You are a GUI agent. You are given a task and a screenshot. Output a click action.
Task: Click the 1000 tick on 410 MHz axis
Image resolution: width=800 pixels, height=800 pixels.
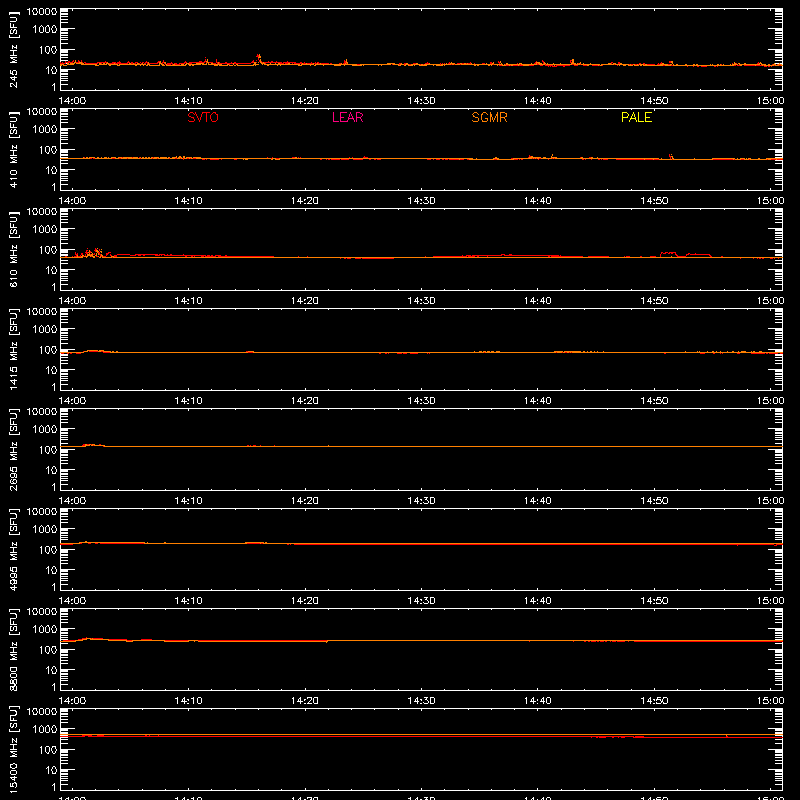pyautogui.click(x=45, y=130)
